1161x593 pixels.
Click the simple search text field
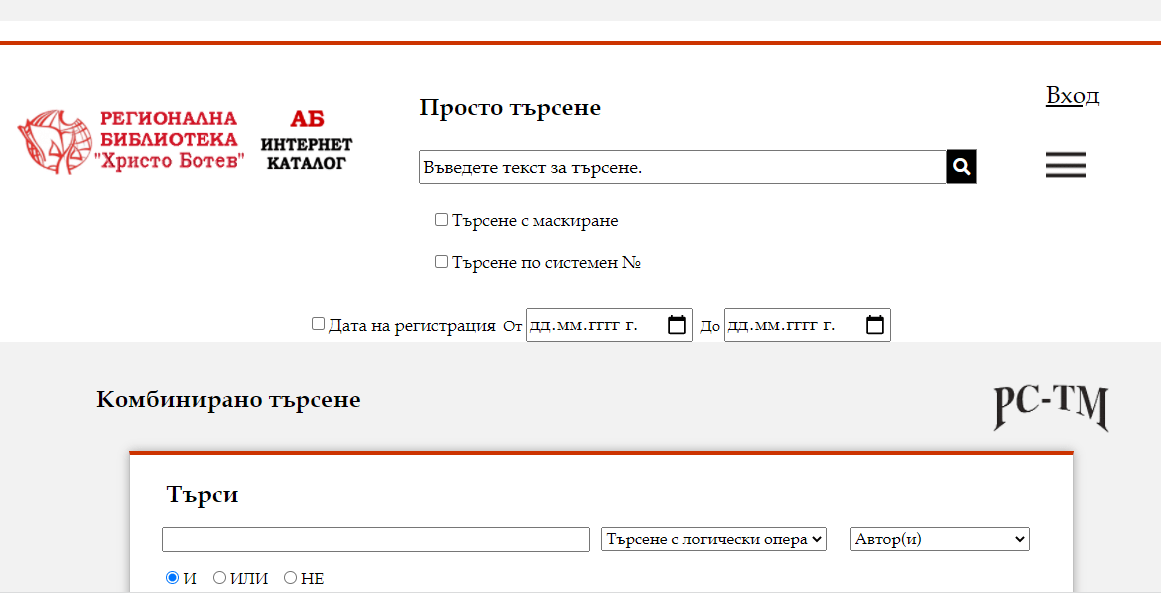(680, 166)
